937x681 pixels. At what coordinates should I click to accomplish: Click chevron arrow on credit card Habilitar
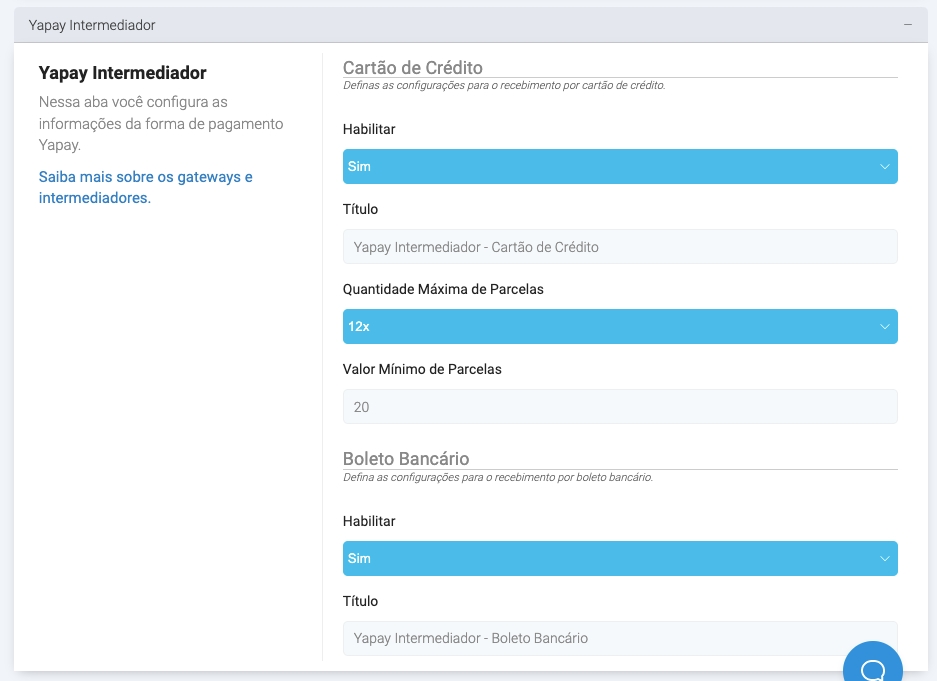tap(884, 167)
